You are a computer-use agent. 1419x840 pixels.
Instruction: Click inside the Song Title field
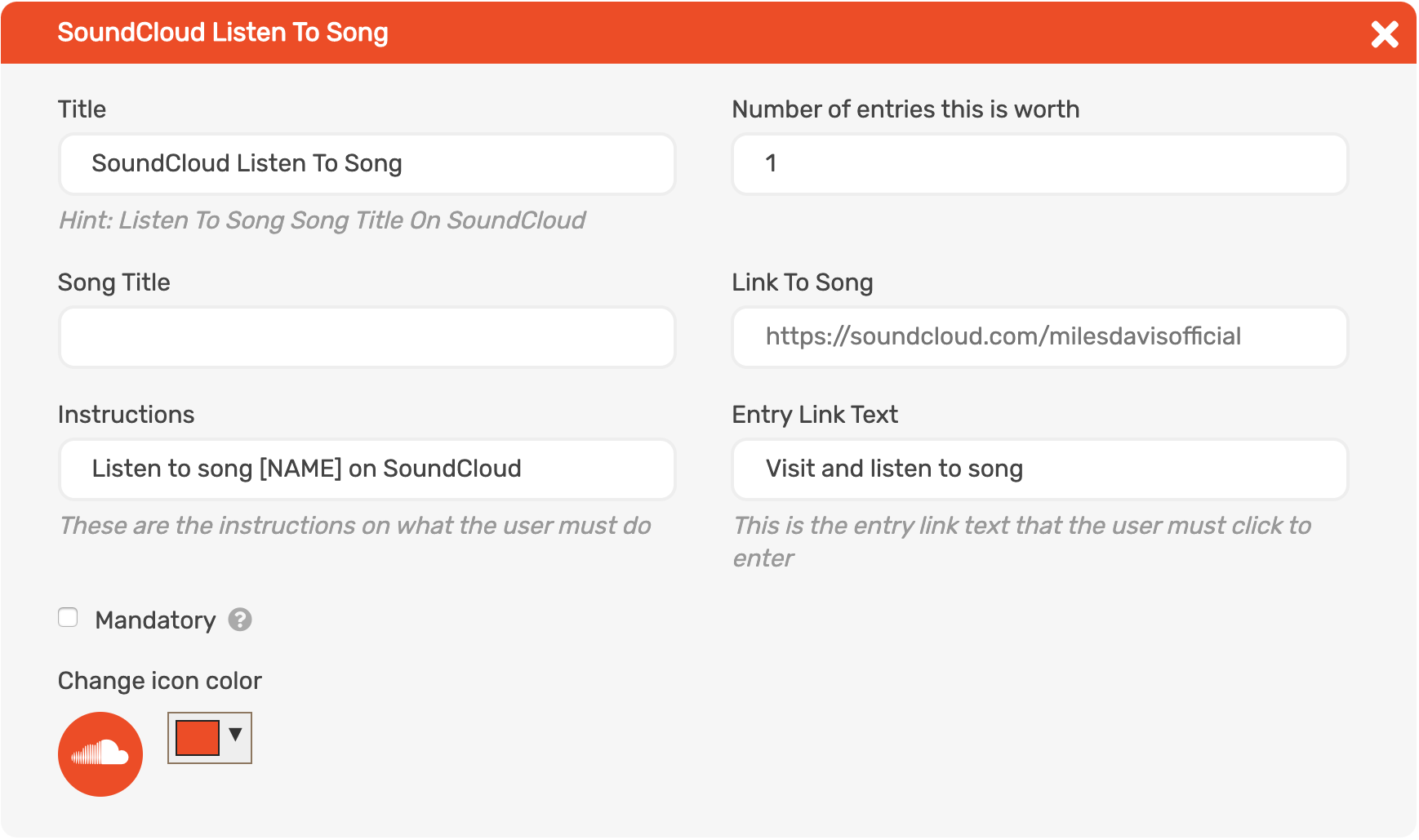tap(366, 336)
